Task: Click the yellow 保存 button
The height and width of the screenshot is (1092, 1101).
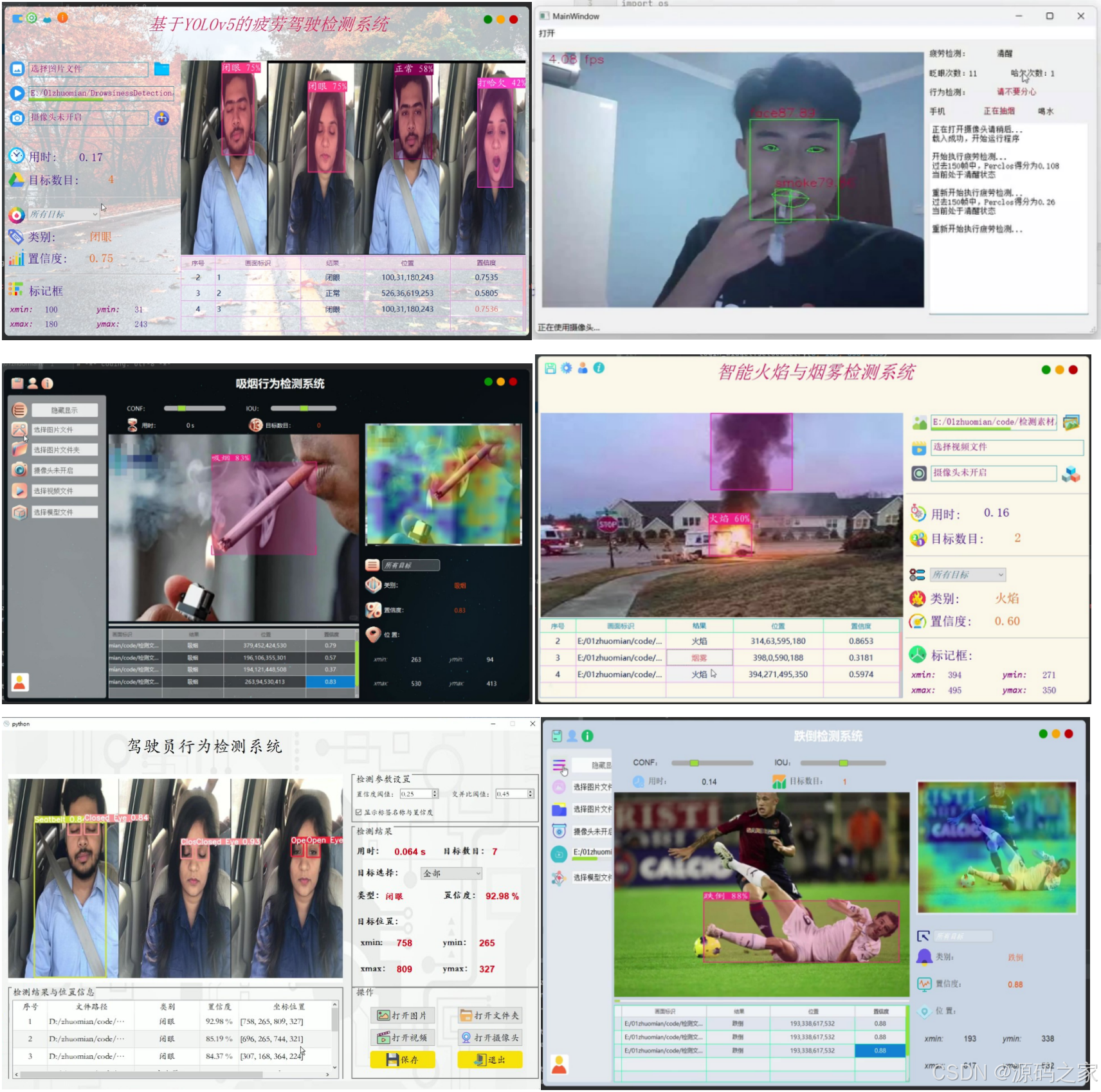Action: [403, 1060]
